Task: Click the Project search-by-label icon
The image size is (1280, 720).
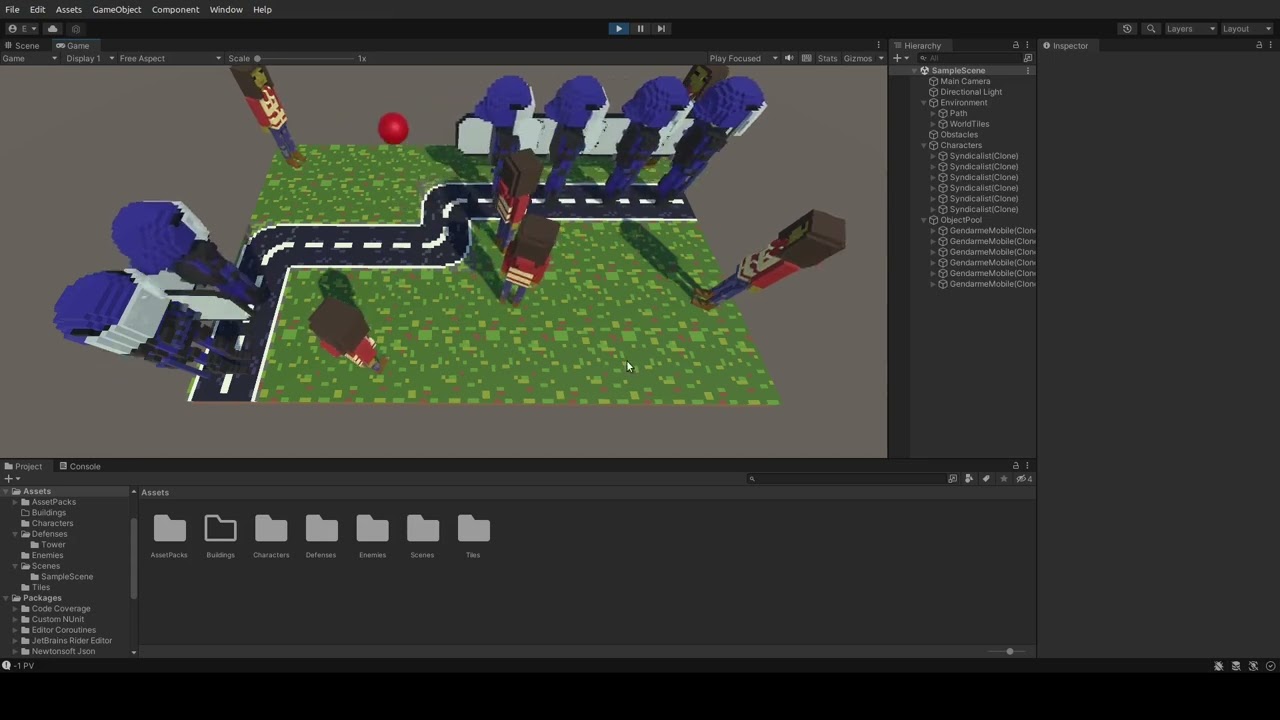Action: 969,479
